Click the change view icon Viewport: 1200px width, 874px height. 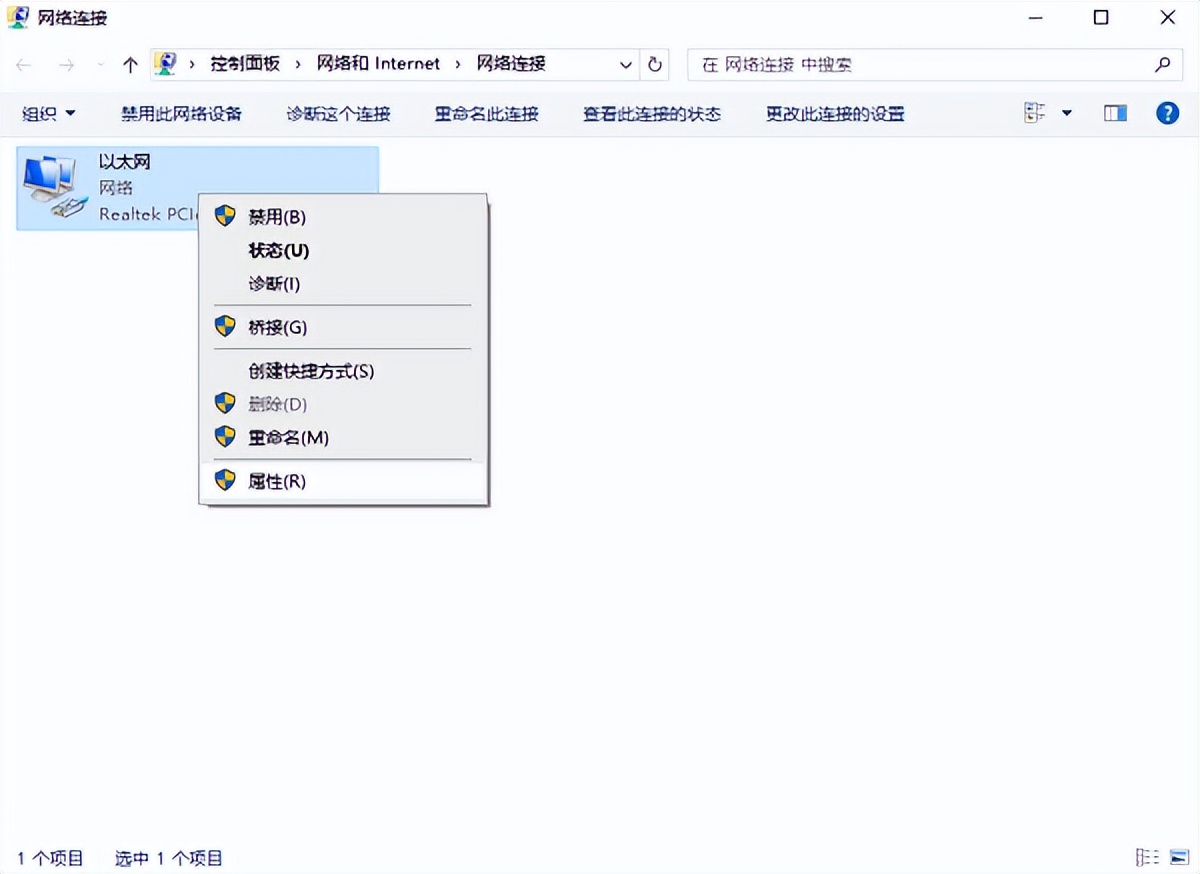click(x=1034, y=113)
